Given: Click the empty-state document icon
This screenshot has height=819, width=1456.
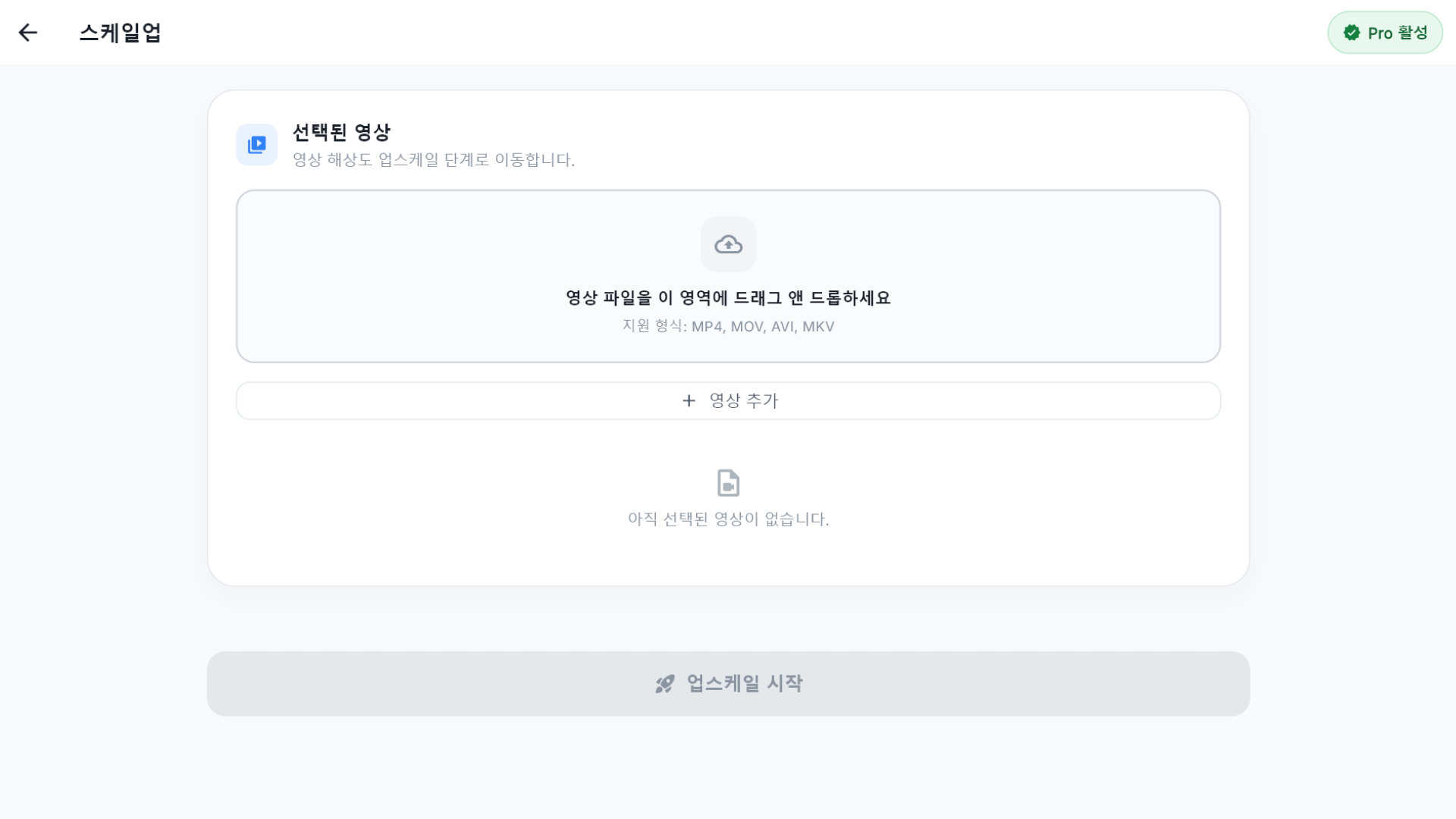Looking at the screenshot, I should 728,483.
